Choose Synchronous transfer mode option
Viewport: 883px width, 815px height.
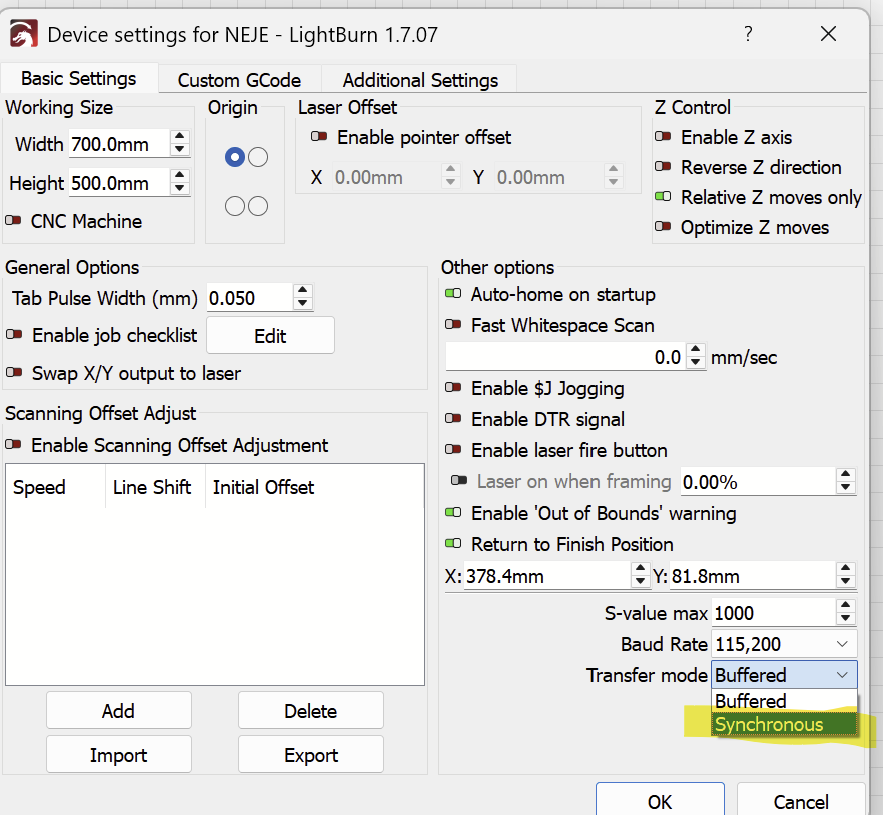[784, 724]
